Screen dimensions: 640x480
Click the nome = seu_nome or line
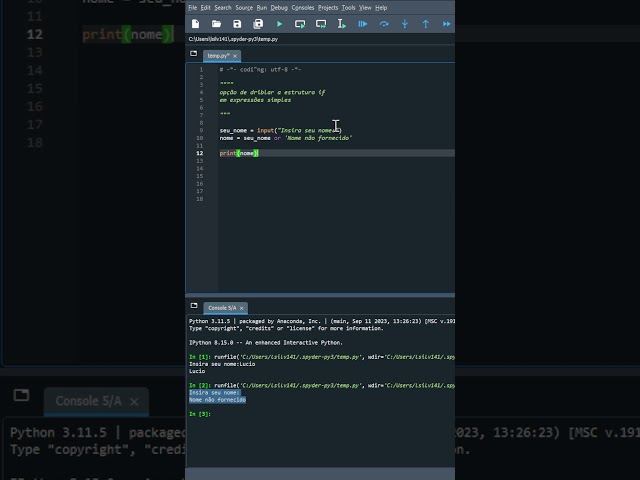(286, 138)
